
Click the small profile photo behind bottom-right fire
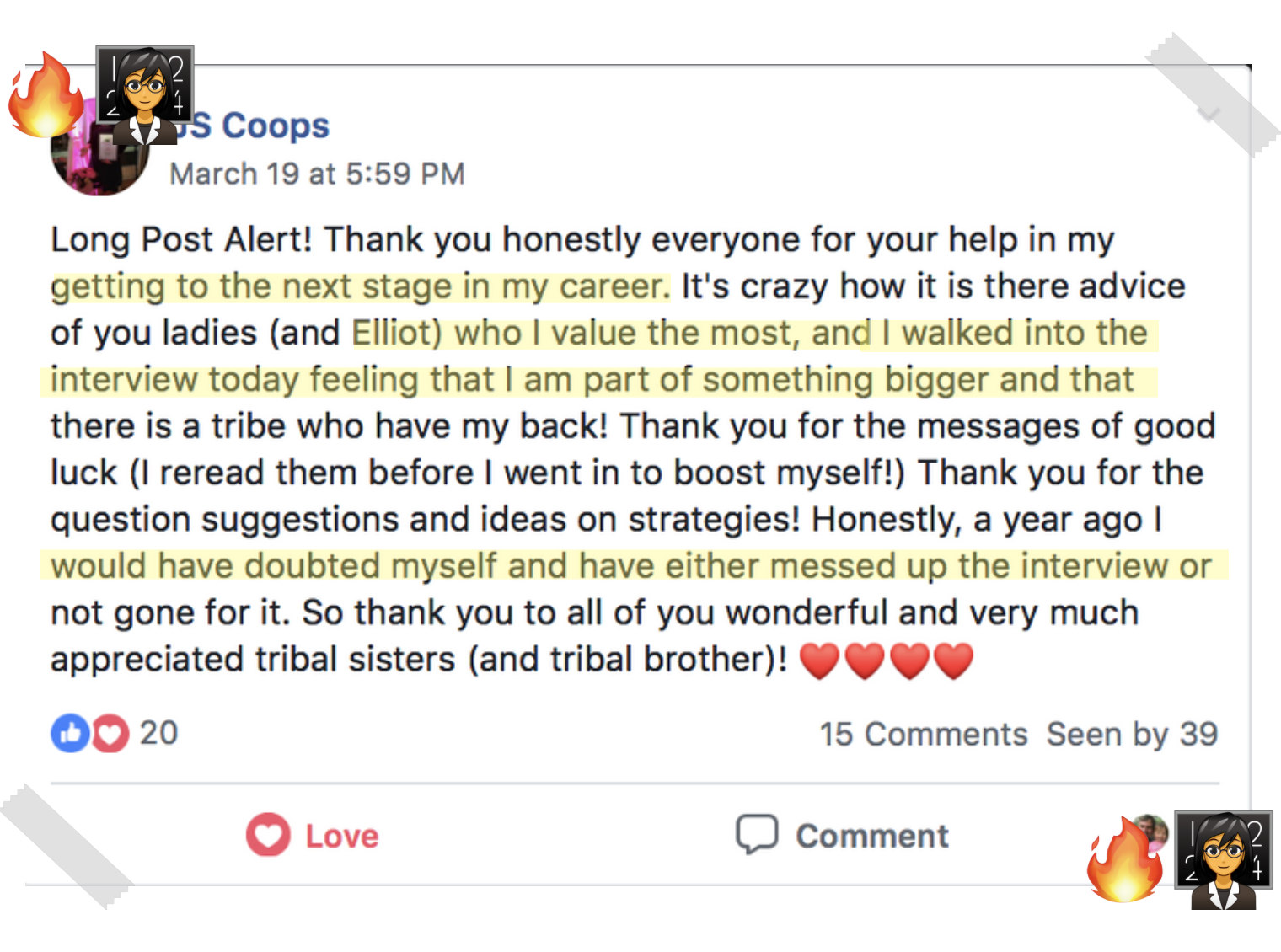[x=1151, y=830]
